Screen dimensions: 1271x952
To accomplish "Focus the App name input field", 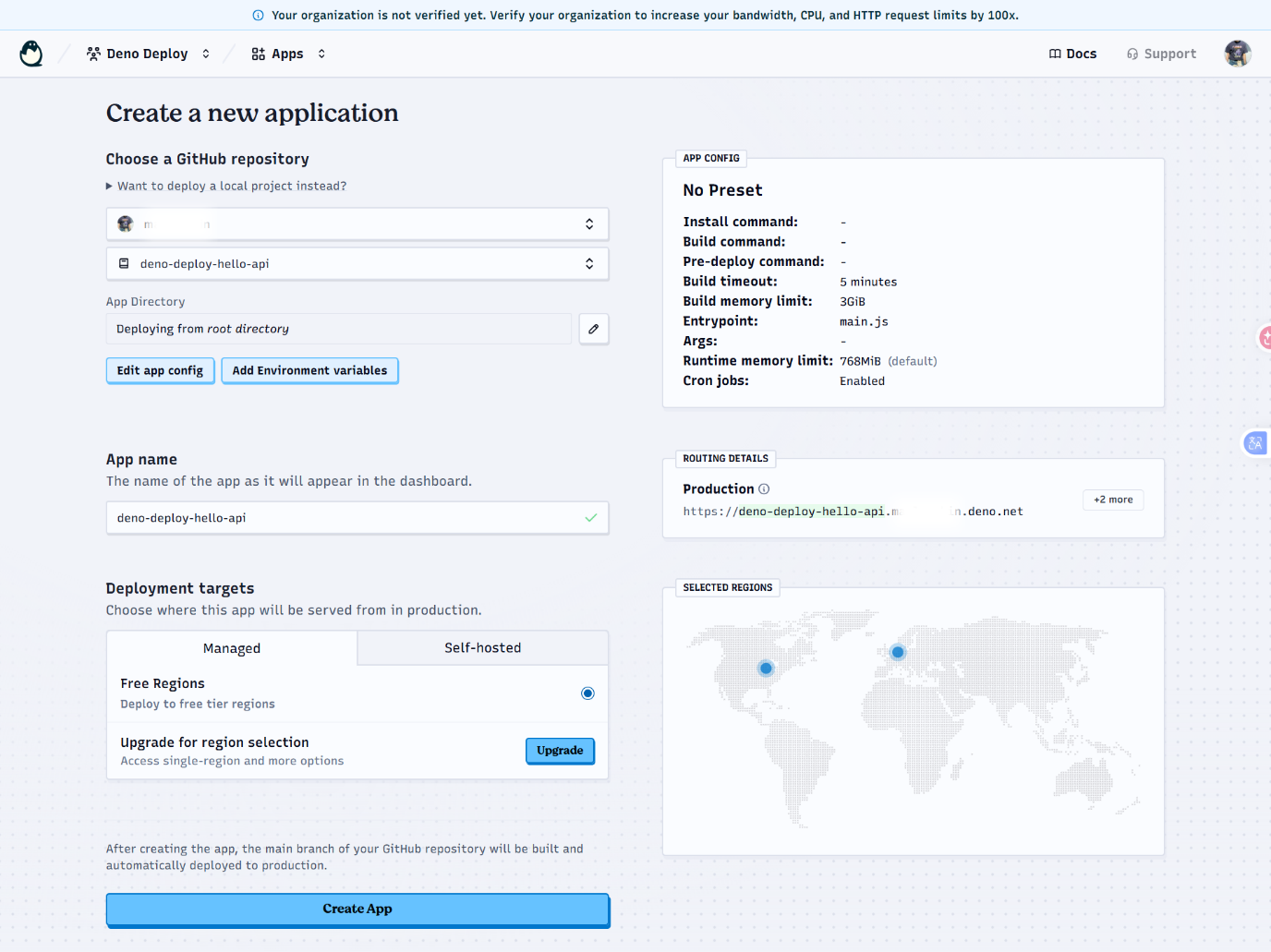I will (357, 518).
